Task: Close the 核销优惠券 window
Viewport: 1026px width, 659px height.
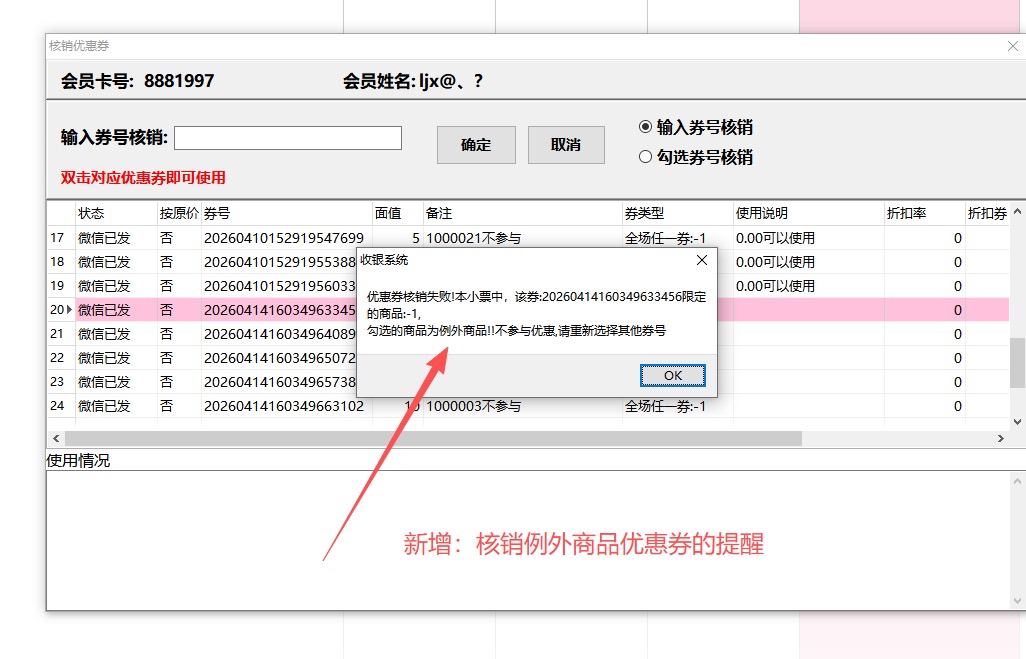Action: [x=1012, y=46]
